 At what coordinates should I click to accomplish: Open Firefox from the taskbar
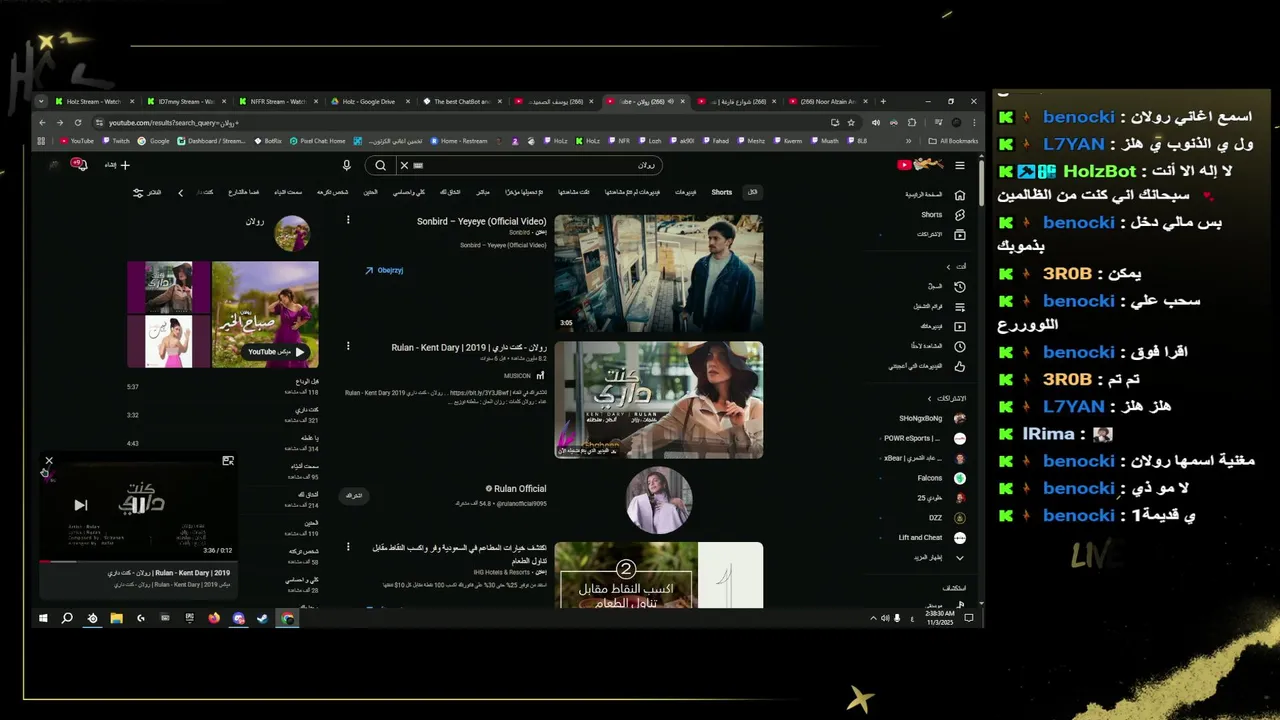[x=213, y=618]
